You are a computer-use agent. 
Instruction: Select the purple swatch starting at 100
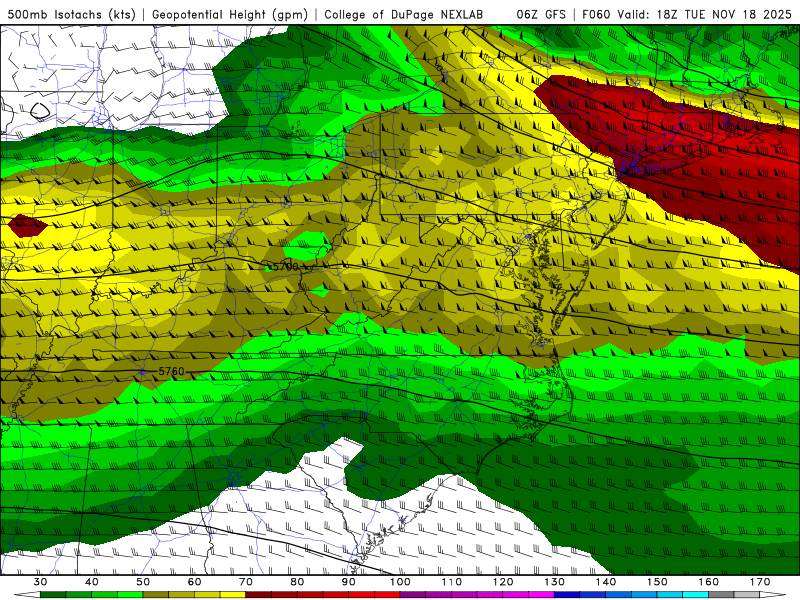tap(413, 595)
